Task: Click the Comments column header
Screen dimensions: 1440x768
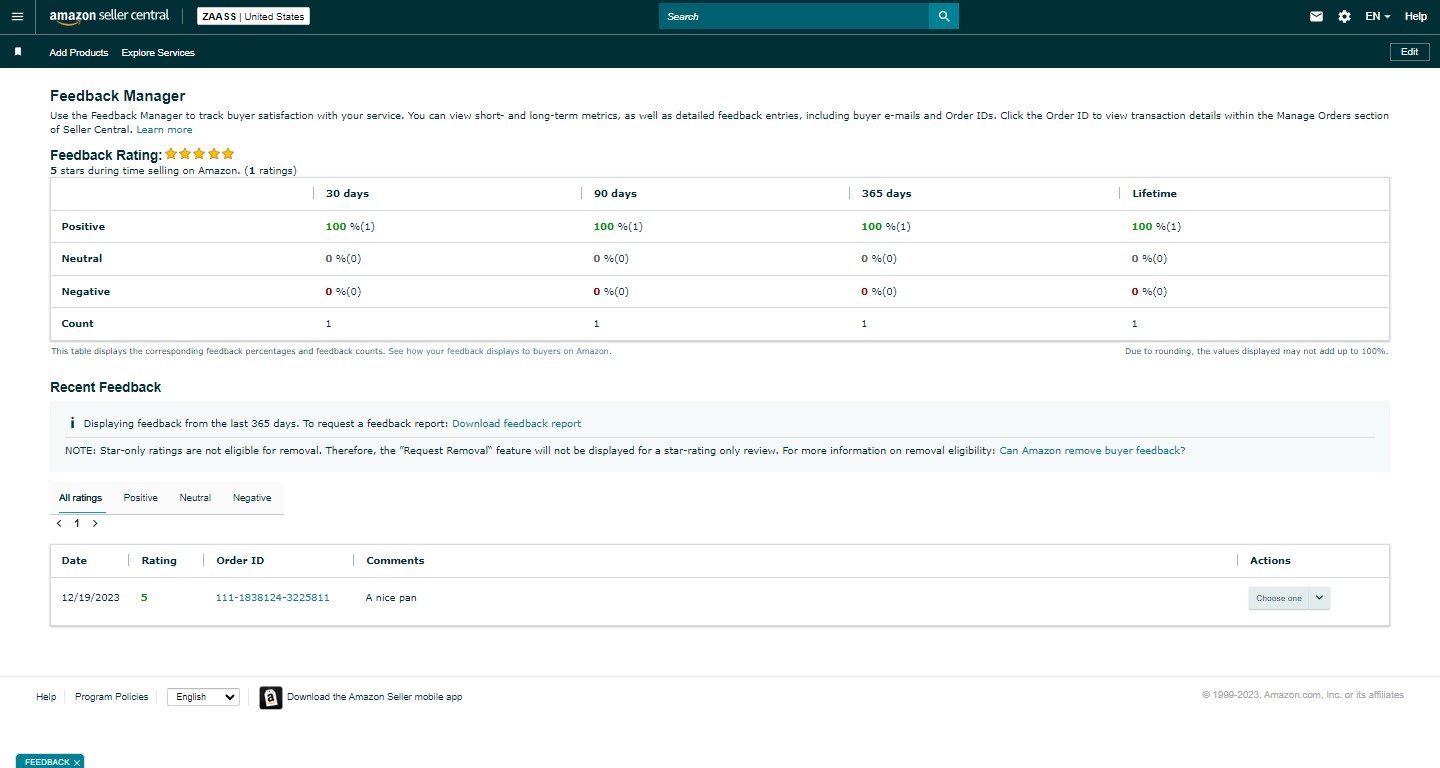Action: coord(395,561)
